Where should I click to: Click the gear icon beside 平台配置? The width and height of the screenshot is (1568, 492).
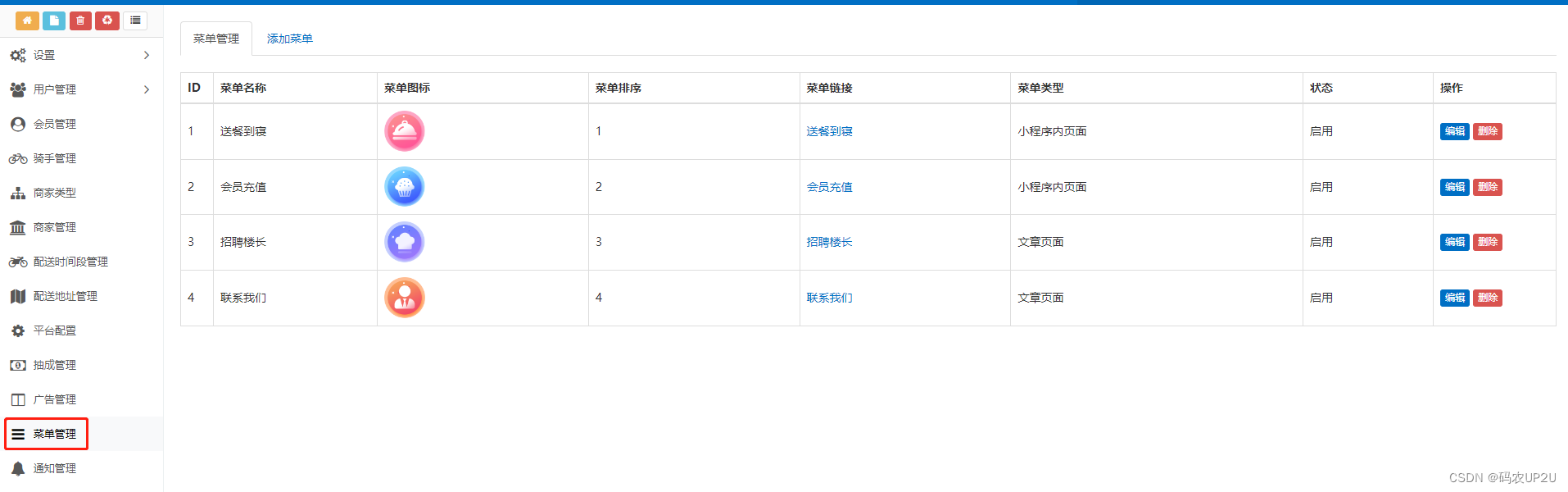18,331
